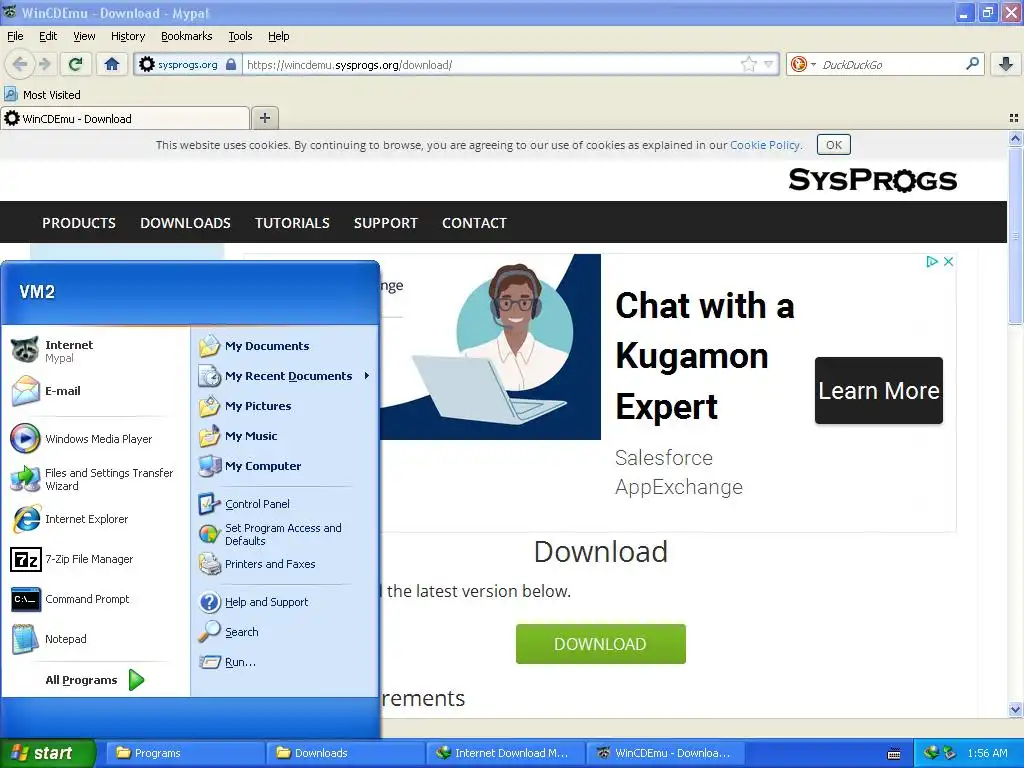Click the padlock site identity icon
This screenshot has height=768, width=1024.
[231, 64]
